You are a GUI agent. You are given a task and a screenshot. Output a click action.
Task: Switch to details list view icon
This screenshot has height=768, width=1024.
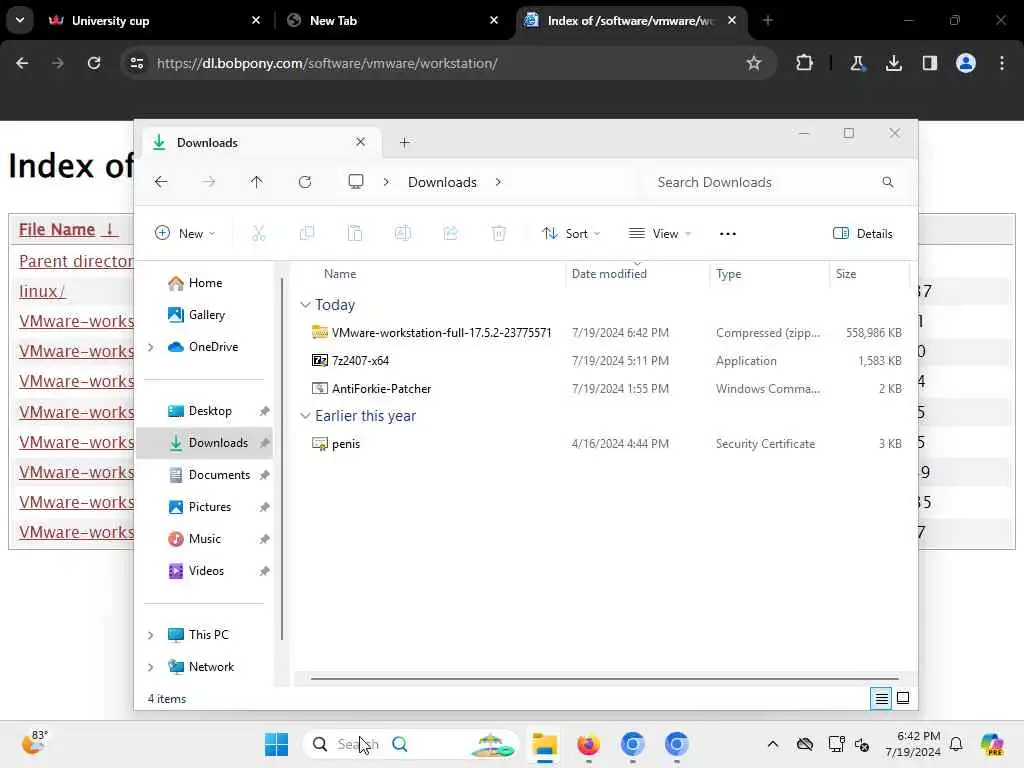881,699
